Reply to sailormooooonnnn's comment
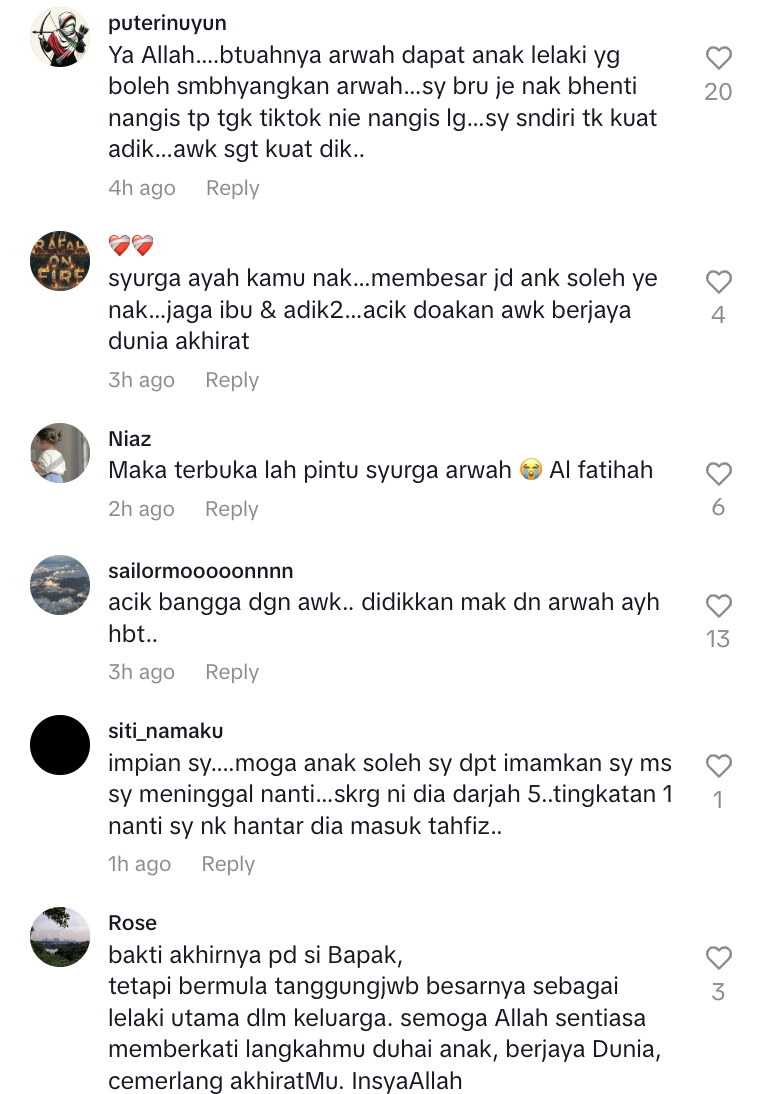The image size is (776, 1094). pos(232,673)
